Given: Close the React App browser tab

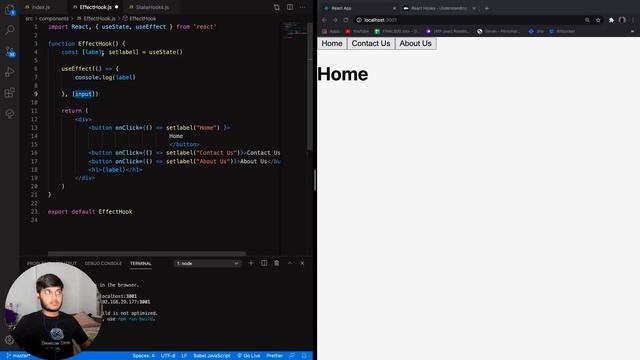Looking at the screenshot, I should pos(394,8).
